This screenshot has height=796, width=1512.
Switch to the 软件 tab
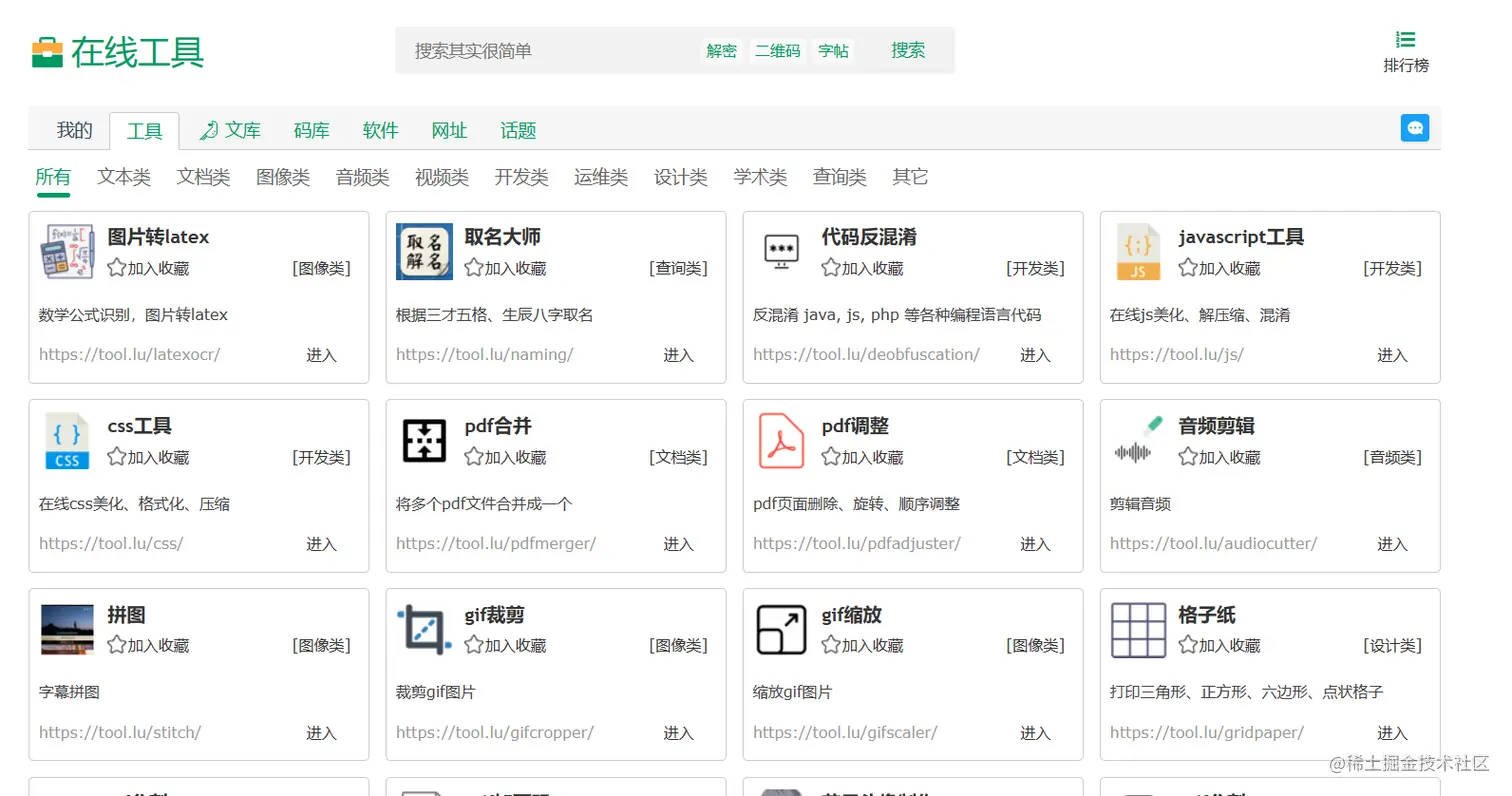[x=381, y=130]
